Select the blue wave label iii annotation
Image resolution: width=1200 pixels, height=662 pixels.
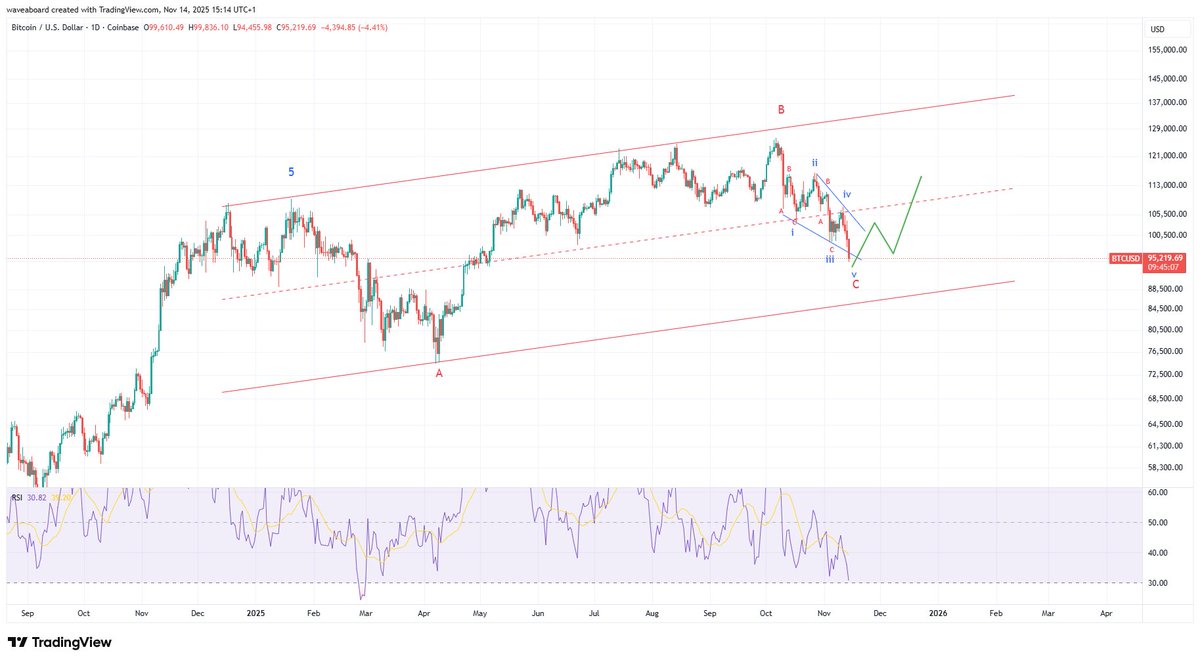[829, 258]
